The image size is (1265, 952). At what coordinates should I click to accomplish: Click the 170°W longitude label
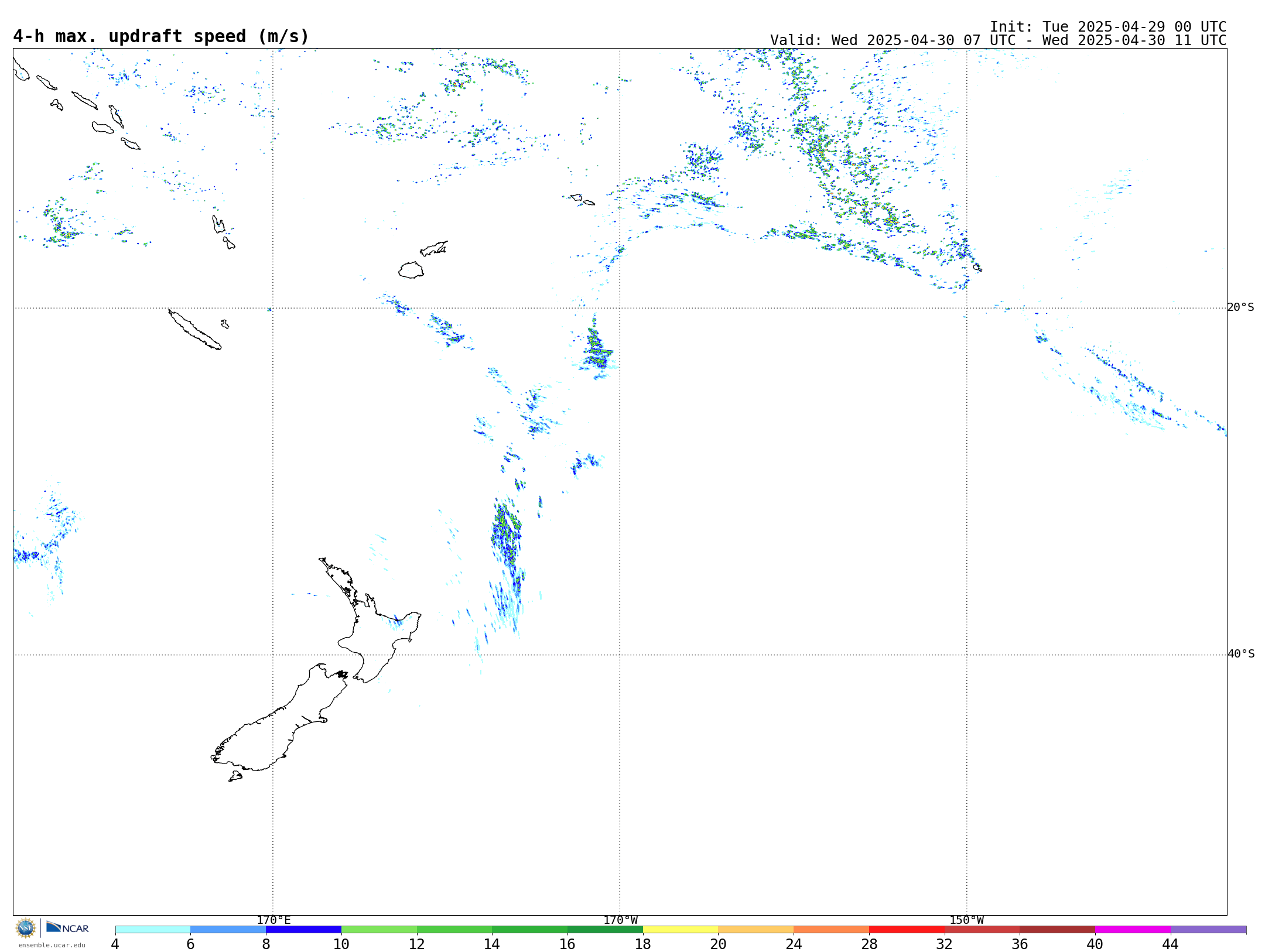coord(620,920)
